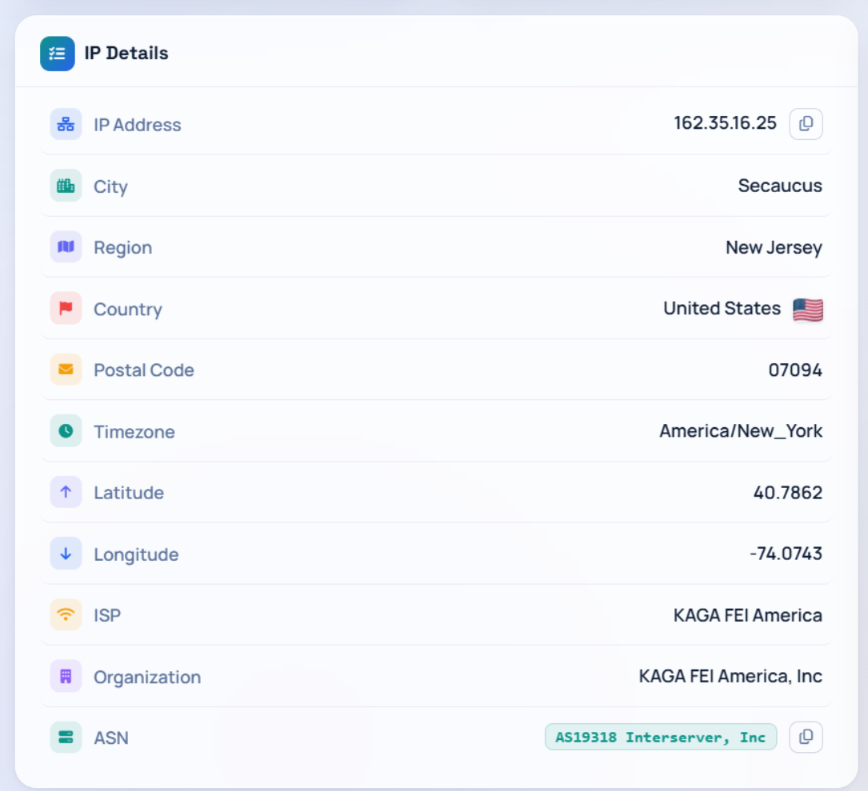Click the postal code 07094
868x791 pixels.
pos(795,370)
